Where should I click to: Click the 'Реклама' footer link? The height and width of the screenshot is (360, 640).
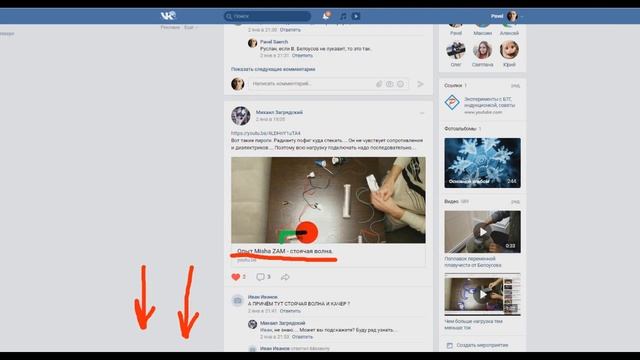pyautogui.click(x=170, y=27)
